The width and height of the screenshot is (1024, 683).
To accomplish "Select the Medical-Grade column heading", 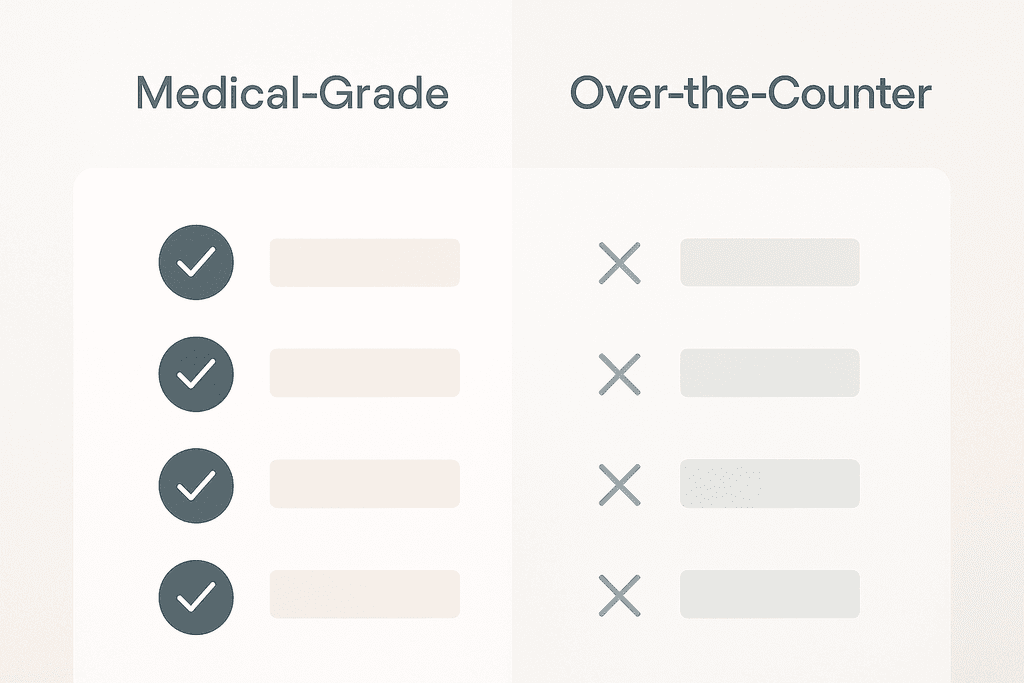I will tap(292, 95).
